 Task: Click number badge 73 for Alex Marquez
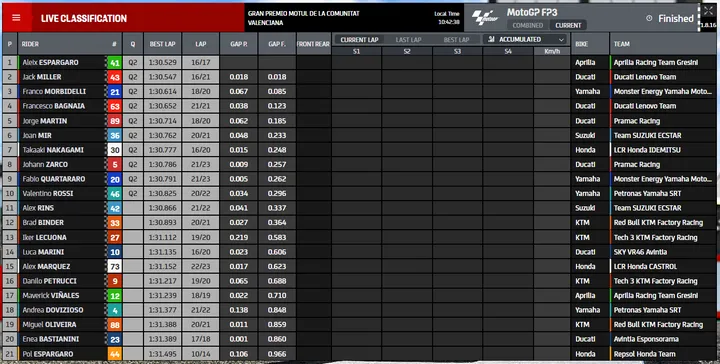(x=114, y=266)
